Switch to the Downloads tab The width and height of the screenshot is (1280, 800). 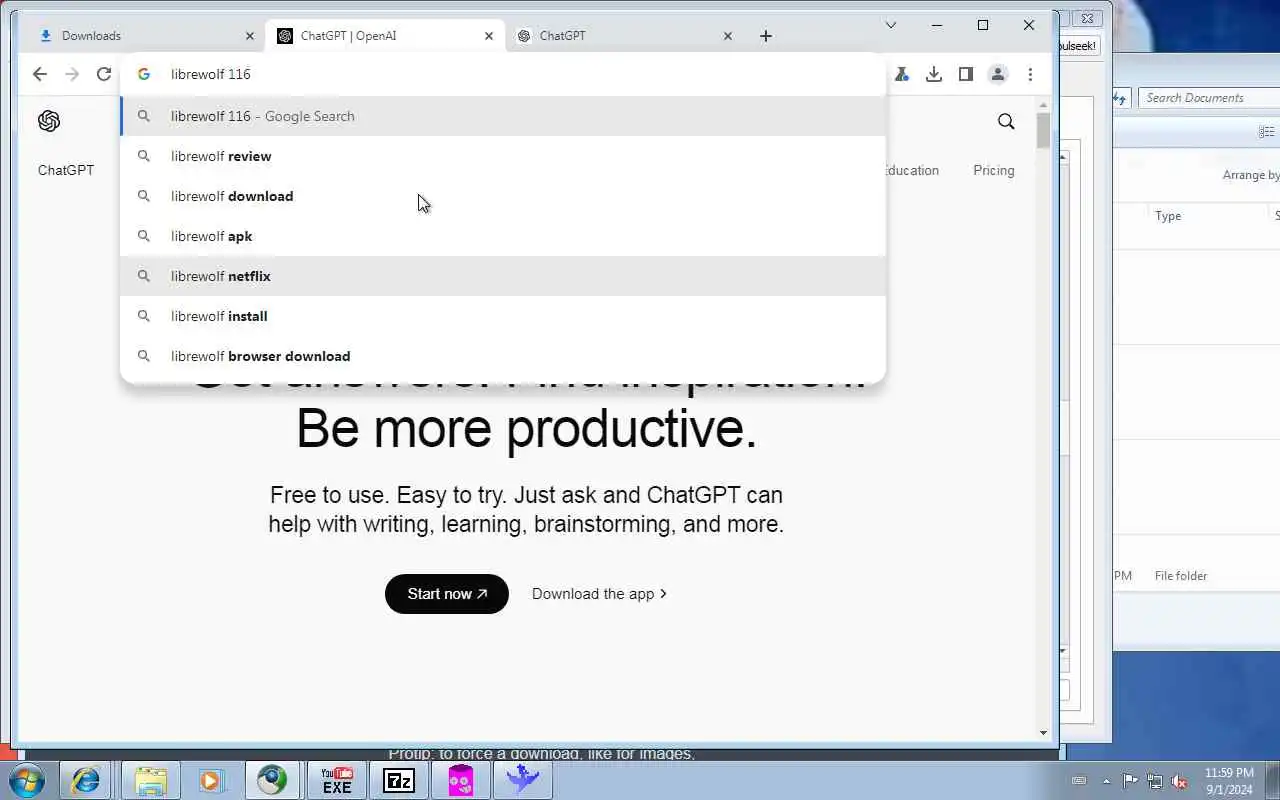click(145, 36)
